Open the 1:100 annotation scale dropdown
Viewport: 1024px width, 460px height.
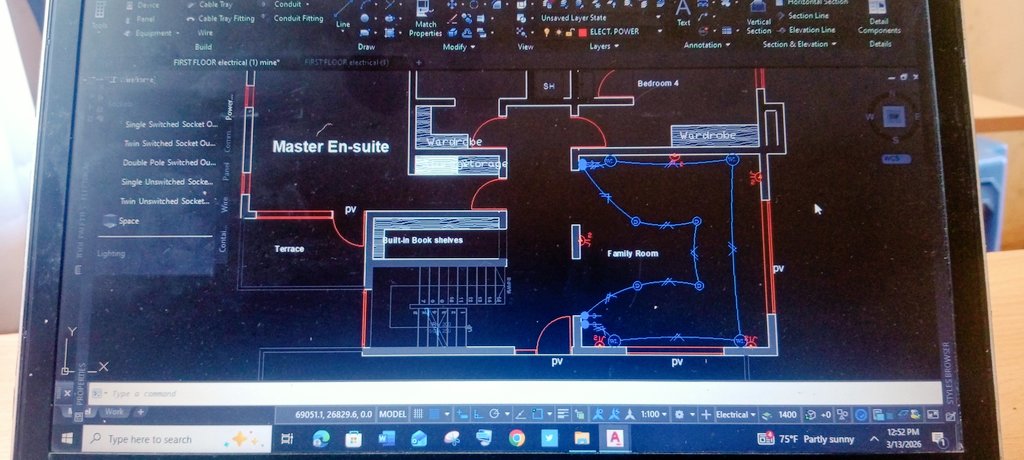tap(654, 414)
